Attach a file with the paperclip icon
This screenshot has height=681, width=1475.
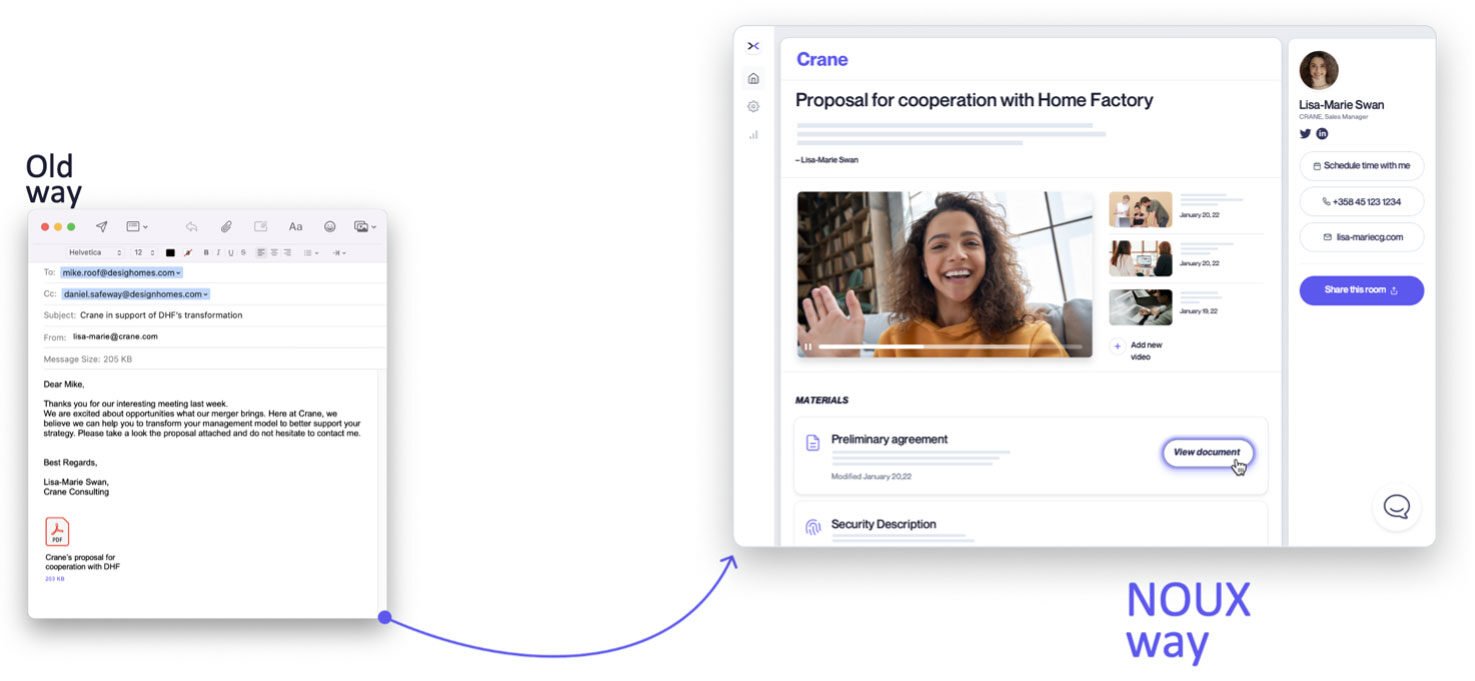(x=226, y=226)
